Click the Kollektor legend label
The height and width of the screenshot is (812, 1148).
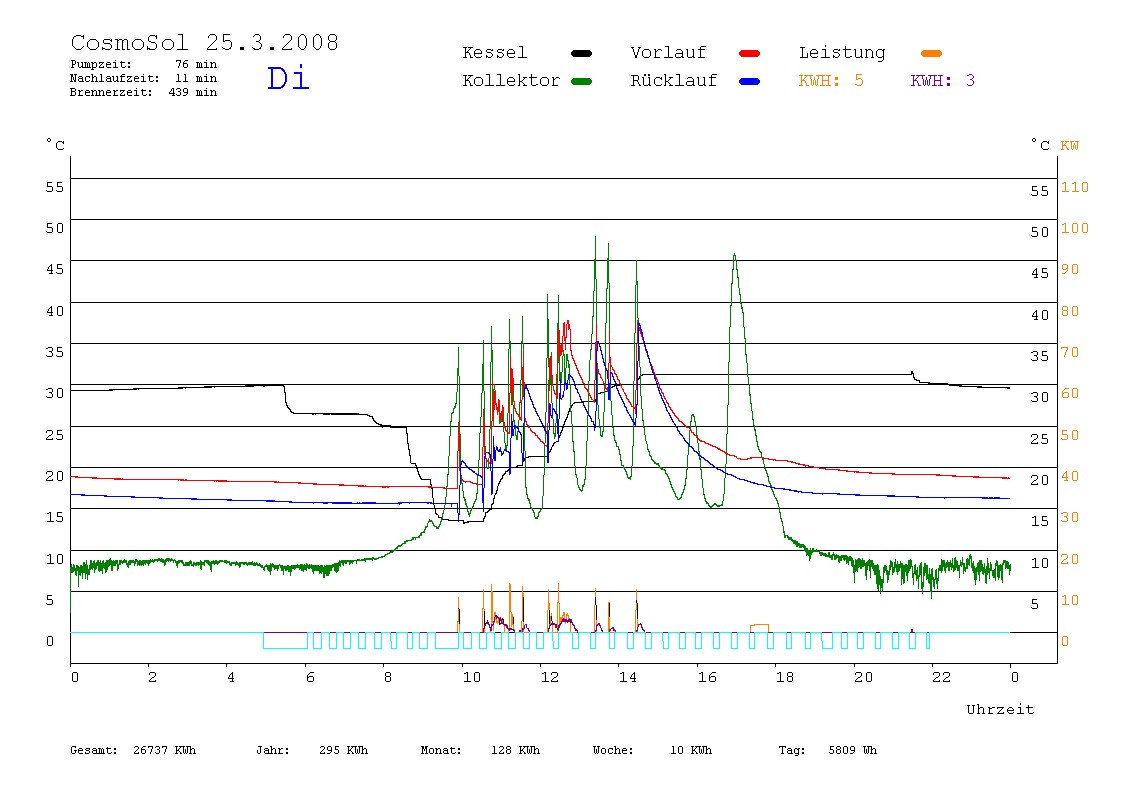pyautogui.click(x=511, y=81)
